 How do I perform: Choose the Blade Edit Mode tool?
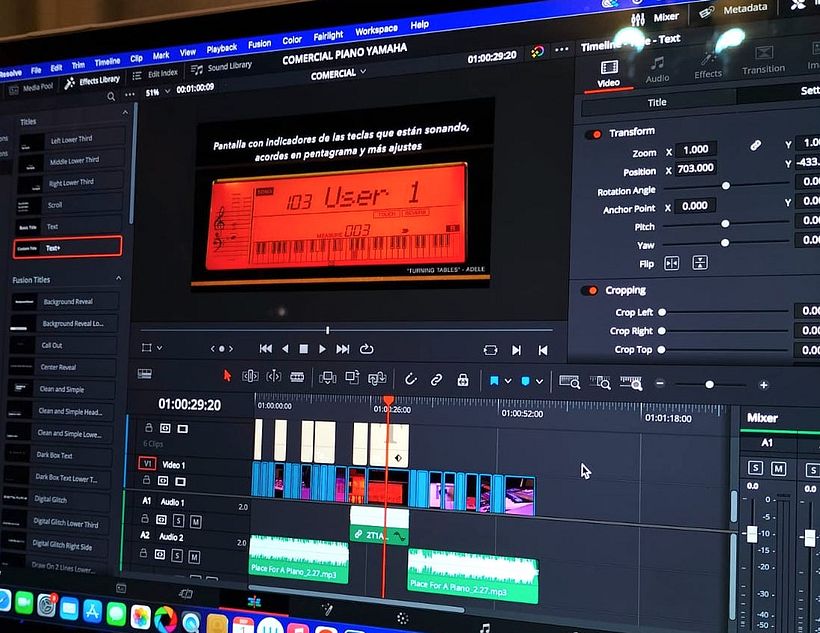point(297,377)
